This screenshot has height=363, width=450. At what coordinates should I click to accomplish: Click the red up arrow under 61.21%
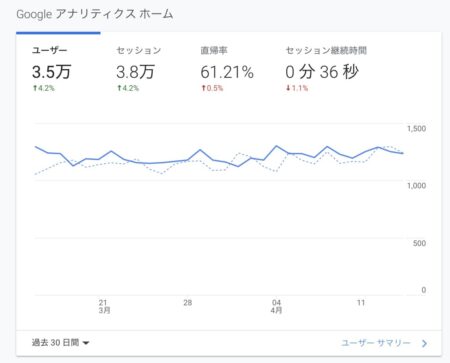[x=203, y=88]
